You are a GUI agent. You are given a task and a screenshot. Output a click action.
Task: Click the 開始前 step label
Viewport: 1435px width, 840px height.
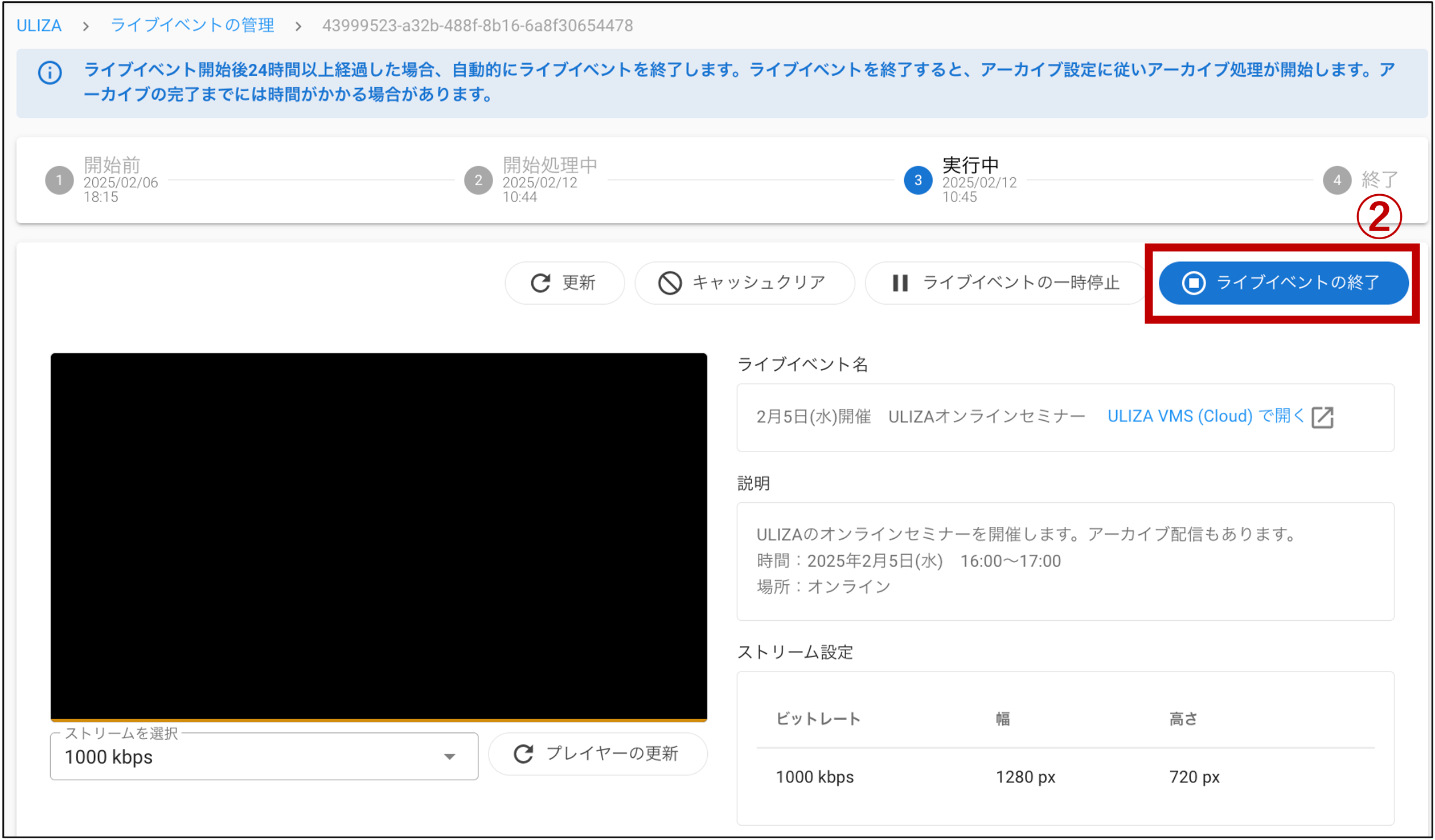pyautogui.click(x=112, y=165)
